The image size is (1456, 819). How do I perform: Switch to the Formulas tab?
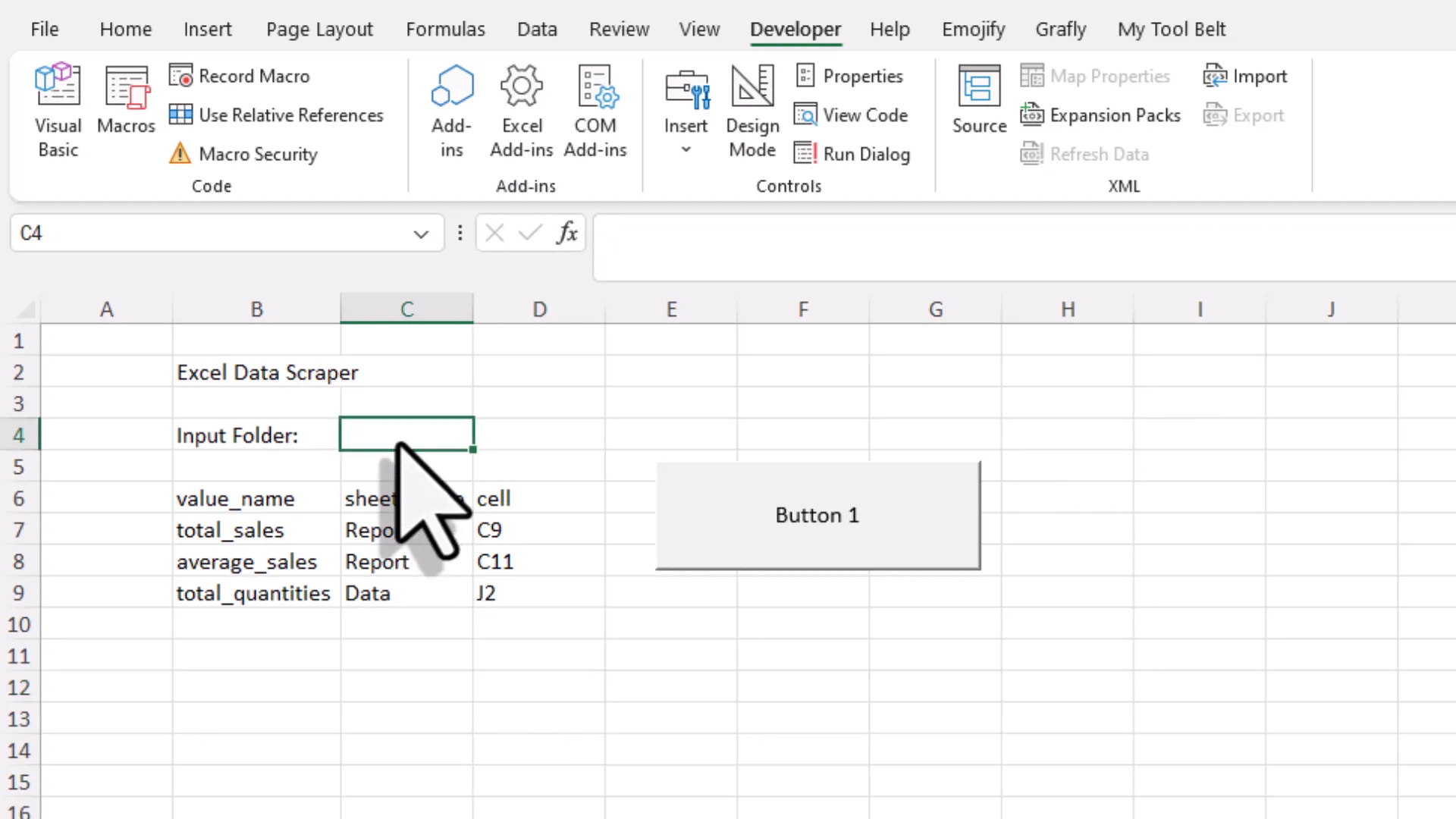click(445, 29)
